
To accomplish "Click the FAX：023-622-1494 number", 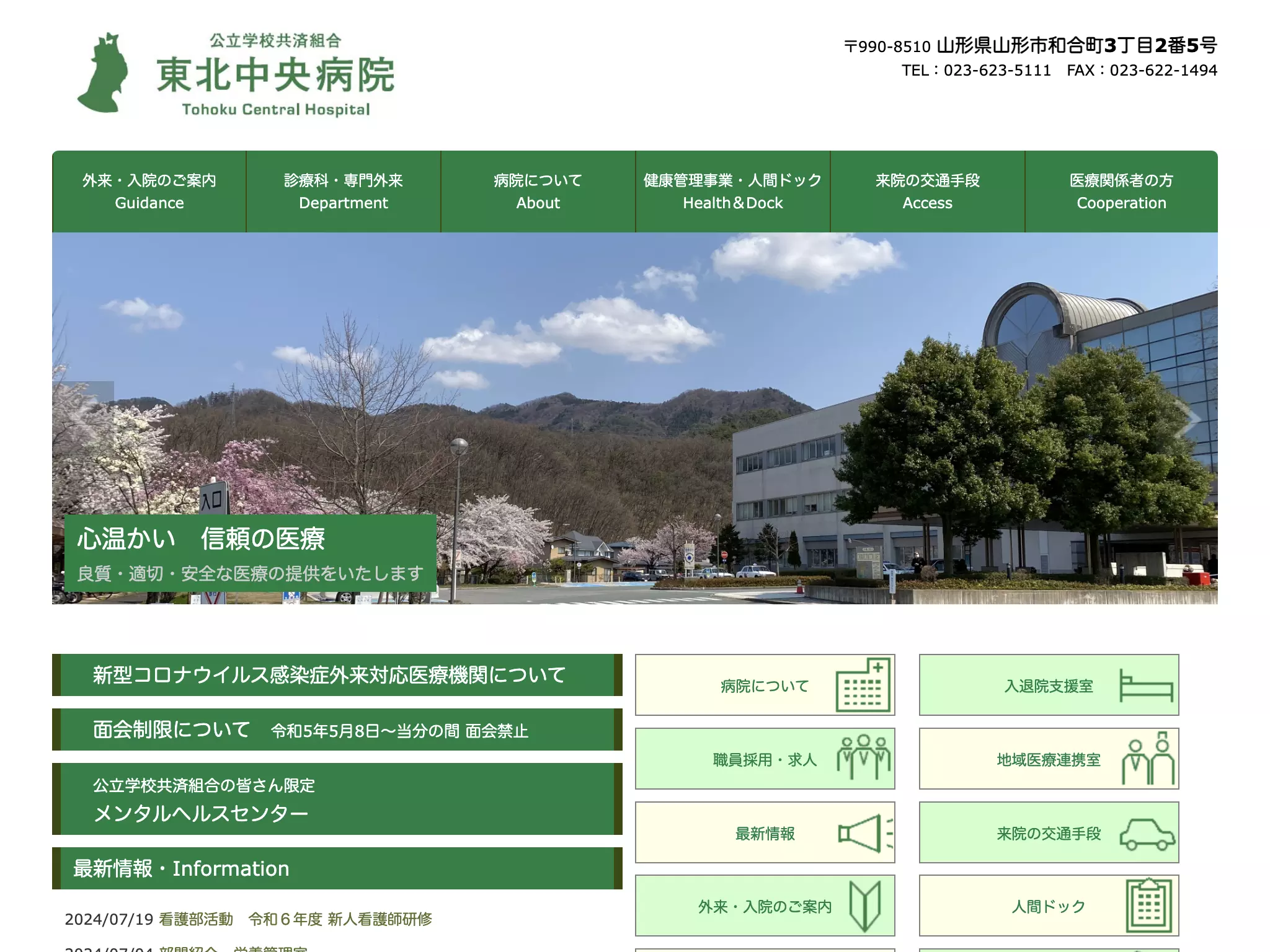I will coord(1142,70).
